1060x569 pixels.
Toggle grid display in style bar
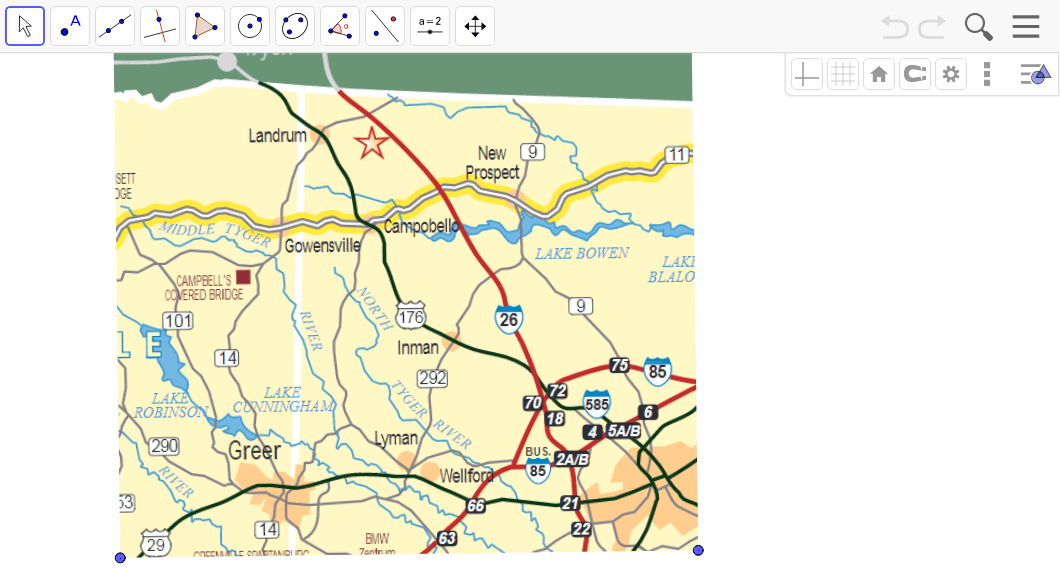[x=843, y=74]
